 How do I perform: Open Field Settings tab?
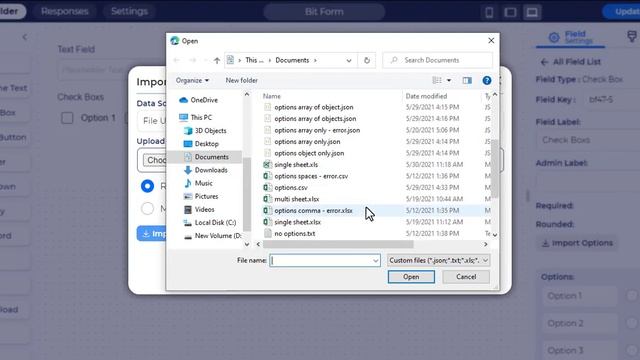571,37
